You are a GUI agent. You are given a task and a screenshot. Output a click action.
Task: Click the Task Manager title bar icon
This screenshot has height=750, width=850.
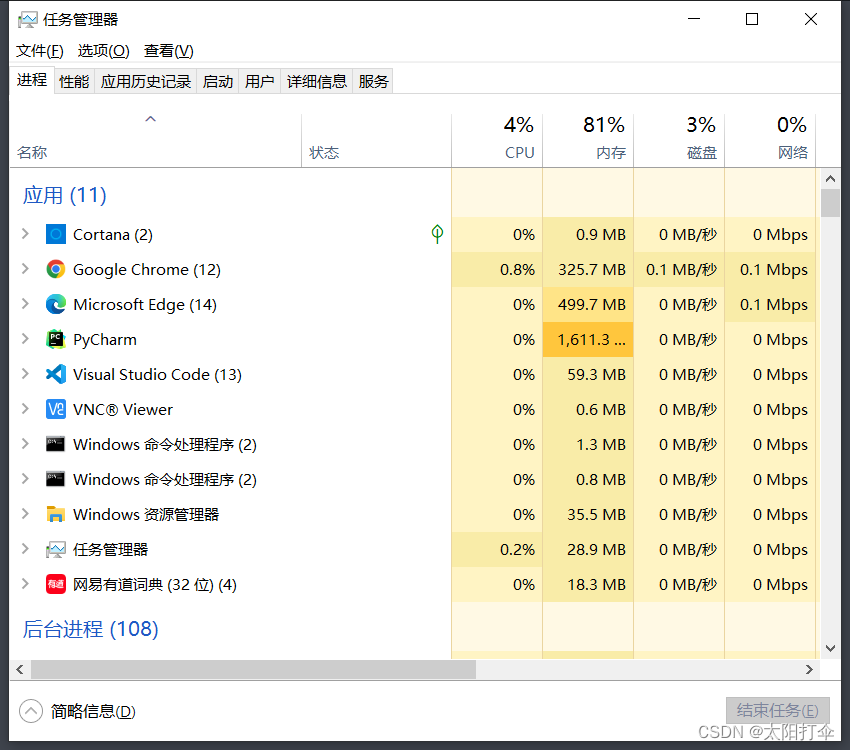point(27,20)
